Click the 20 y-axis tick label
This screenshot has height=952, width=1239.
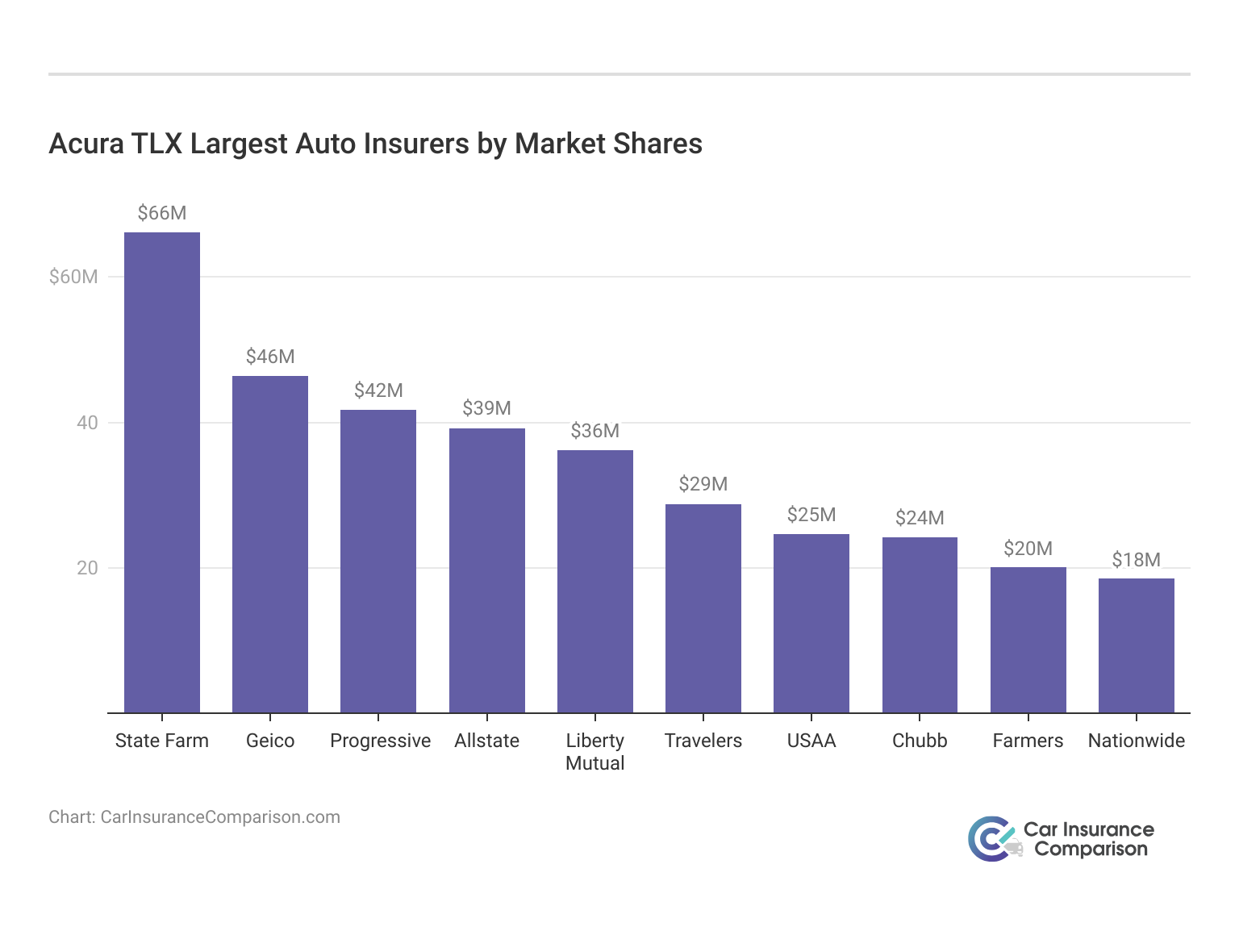tap(87, 568)
